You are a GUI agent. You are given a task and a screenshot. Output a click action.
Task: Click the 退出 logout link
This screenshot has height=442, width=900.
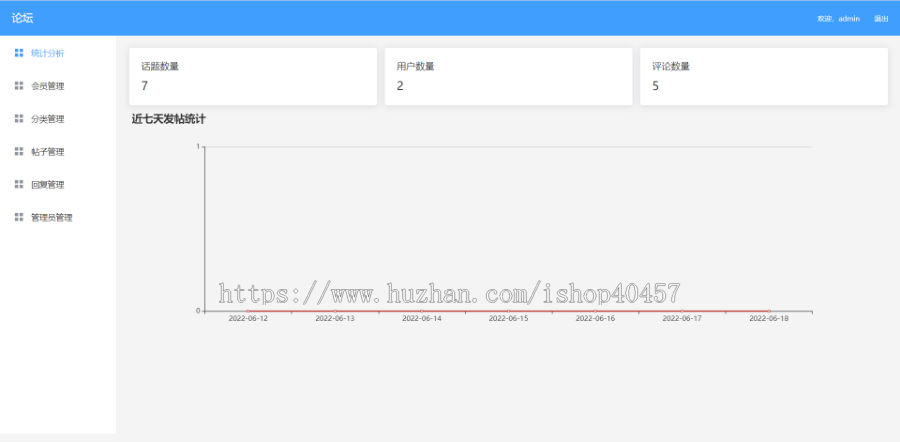[881, 18]
